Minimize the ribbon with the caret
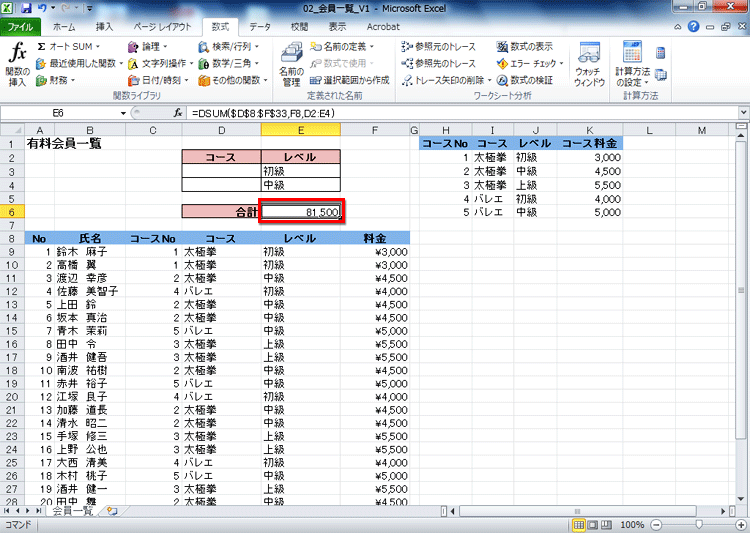 point(678,27)
